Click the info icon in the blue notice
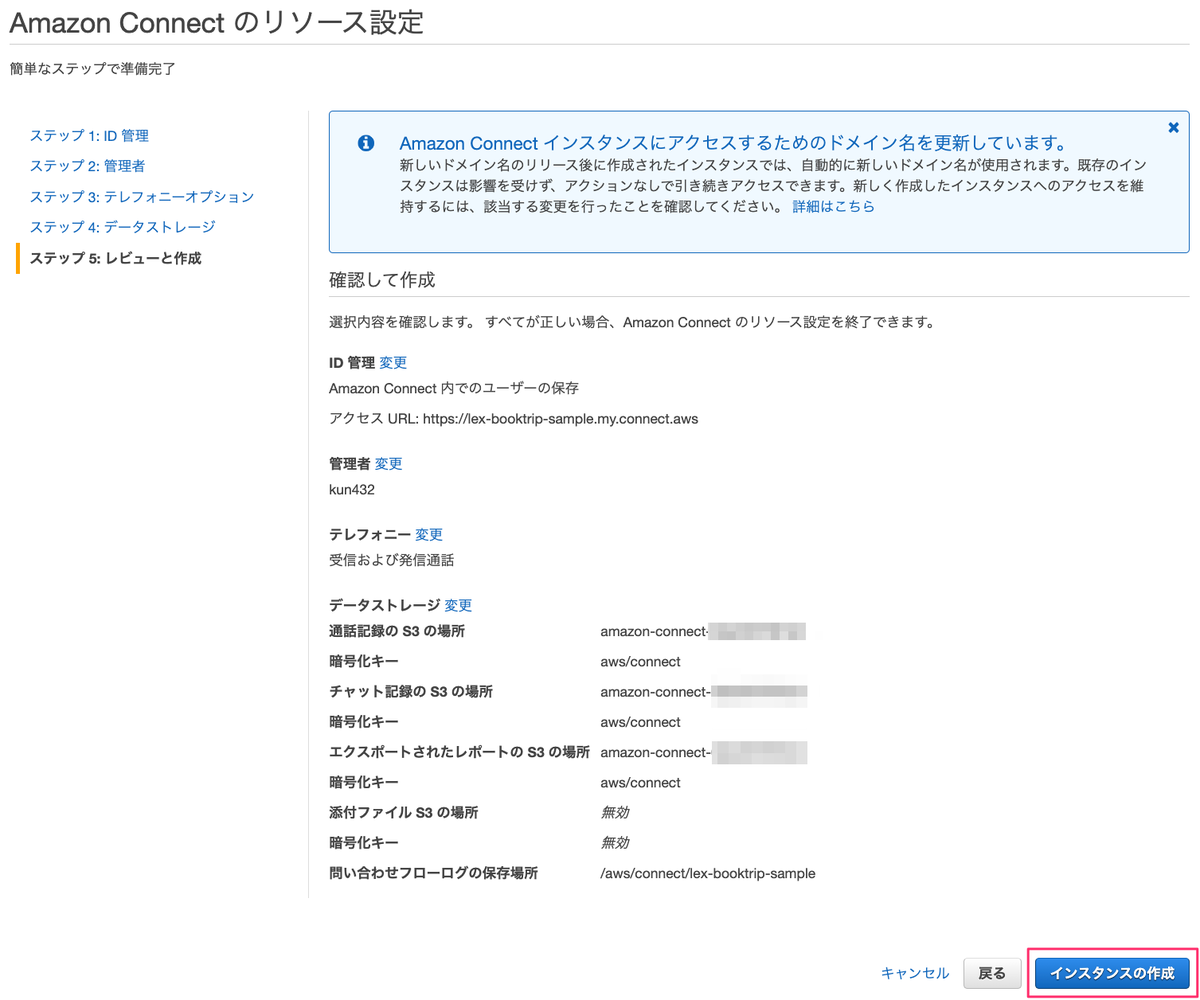Screen dimensions: 1200x1000 (x=366, y=142)
